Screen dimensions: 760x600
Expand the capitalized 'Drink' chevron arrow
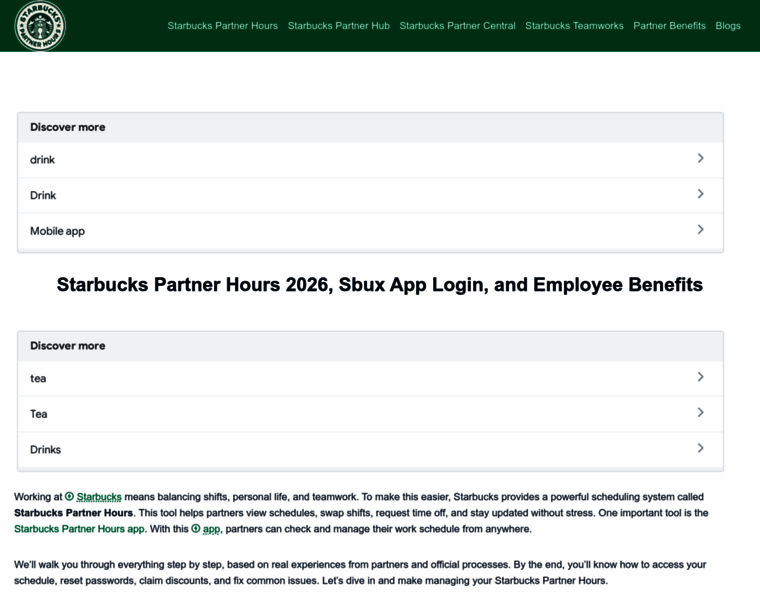[x=700, y=194]
